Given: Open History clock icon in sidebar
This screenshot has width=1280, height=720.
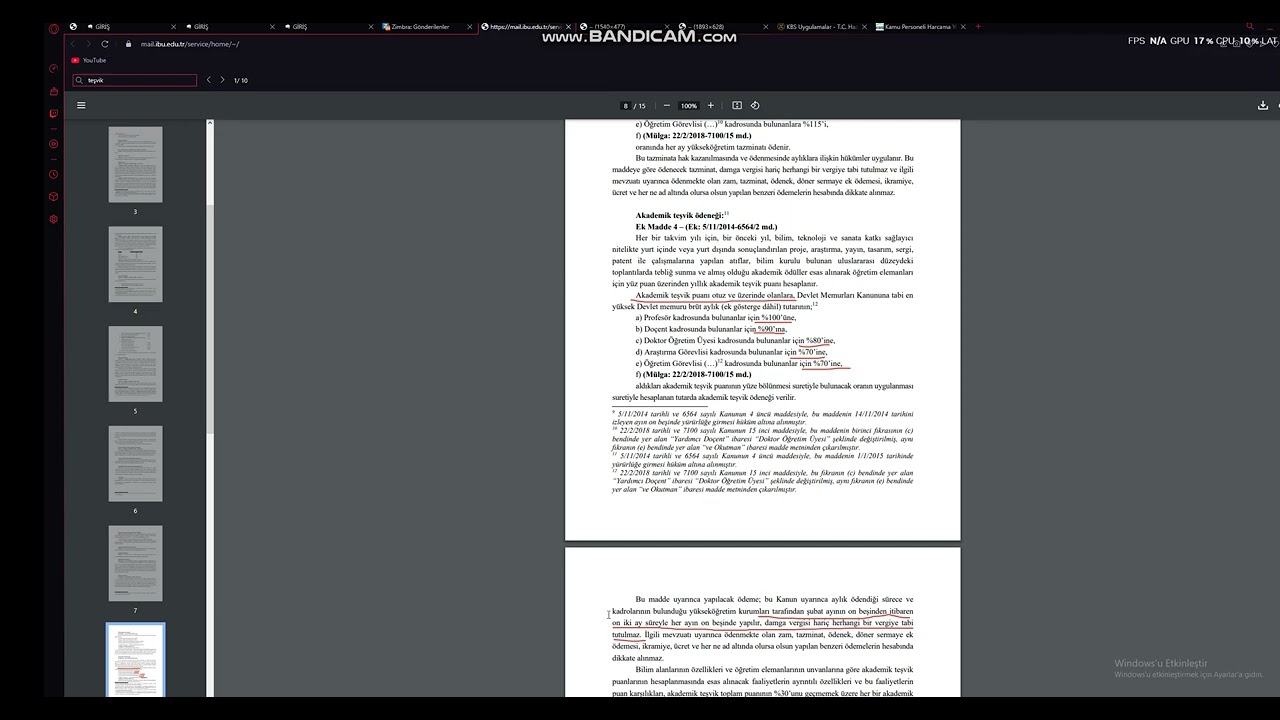Looking at the screenshot, I should point(54,174).
